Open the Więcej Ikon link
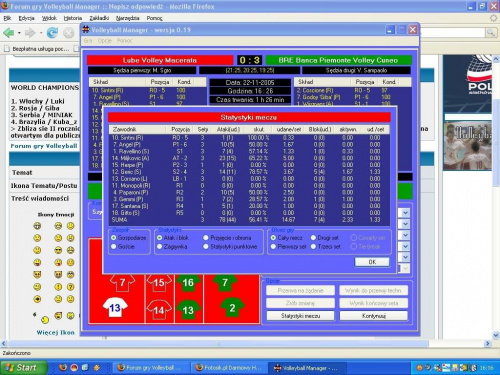The image size is (500, 375). coord(55,332)
